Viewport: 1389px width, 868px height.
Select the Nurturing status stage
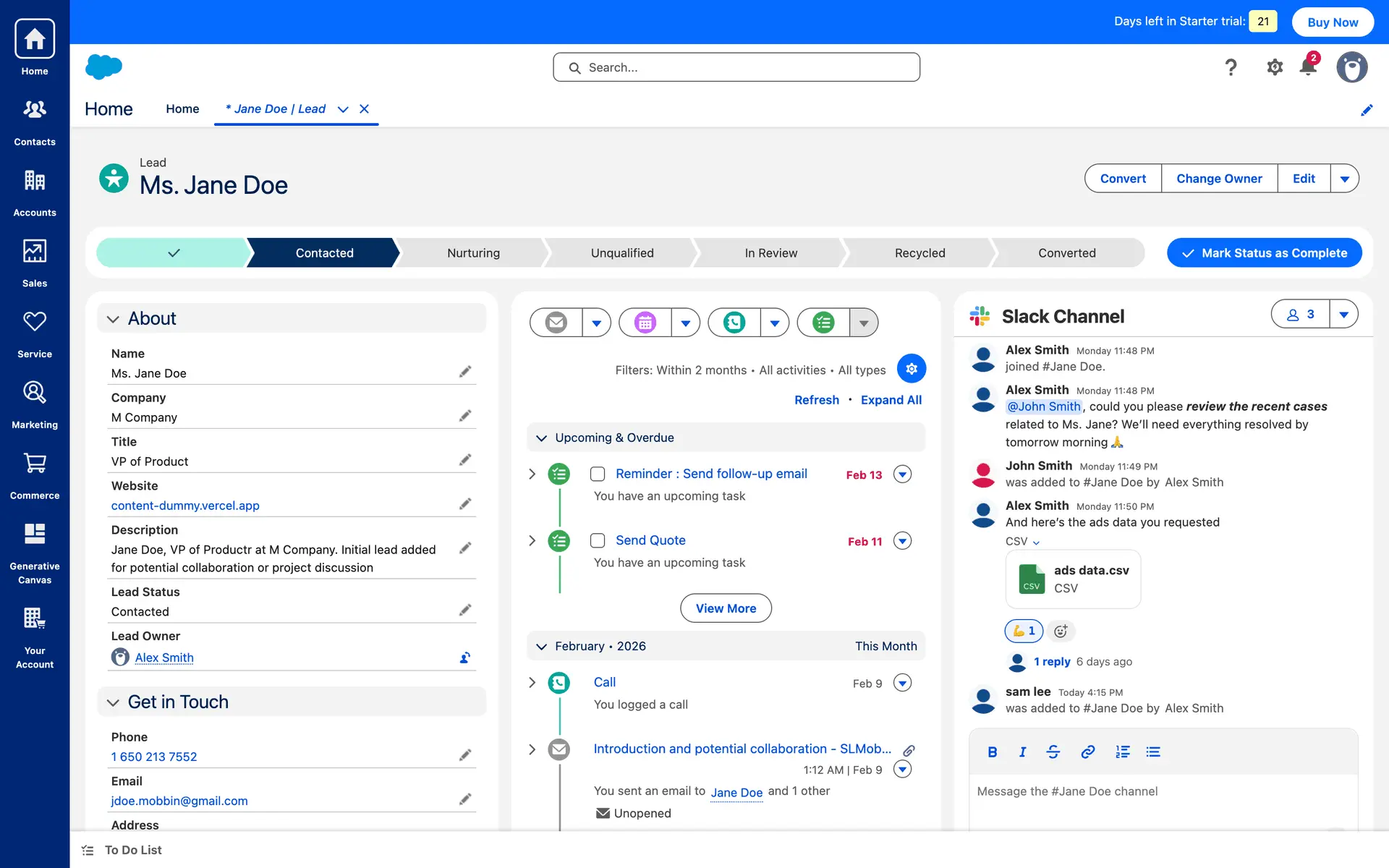(x=473, y=253)
